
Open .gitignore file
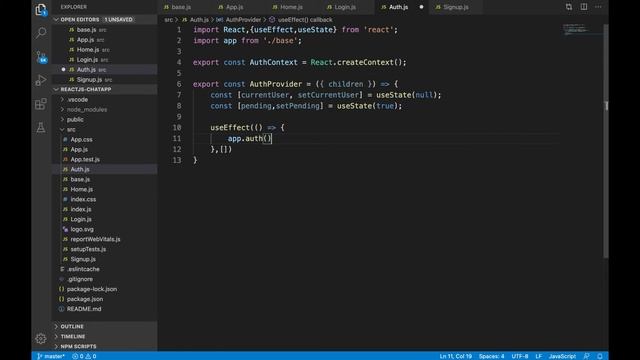pos(80,279)
